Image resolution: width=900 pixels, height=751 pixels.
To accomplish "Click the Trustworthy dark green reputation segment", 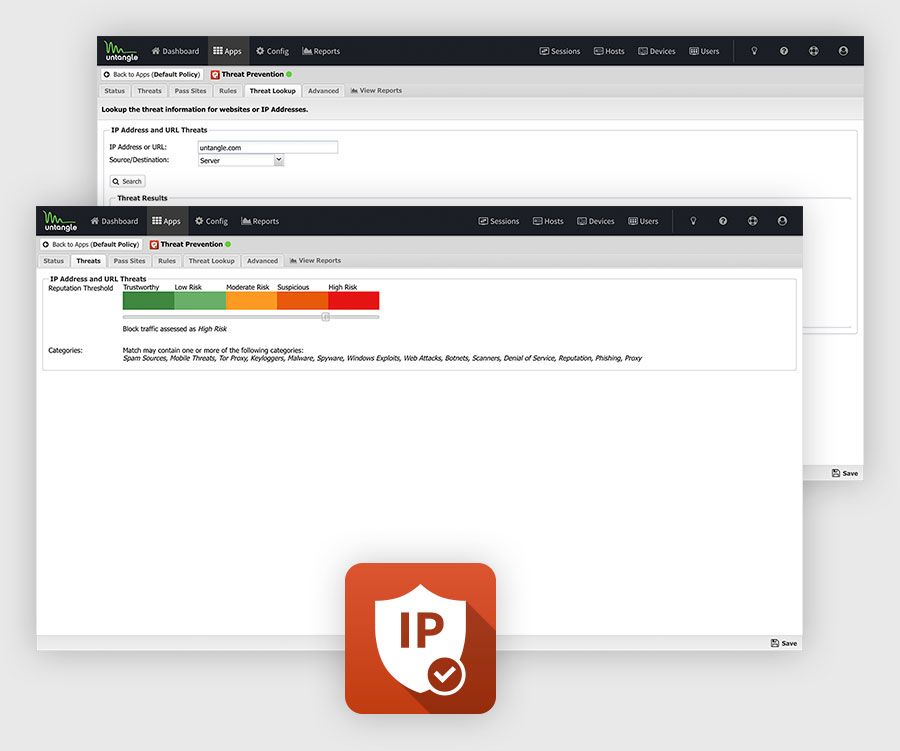I will [x=148, y=300].
